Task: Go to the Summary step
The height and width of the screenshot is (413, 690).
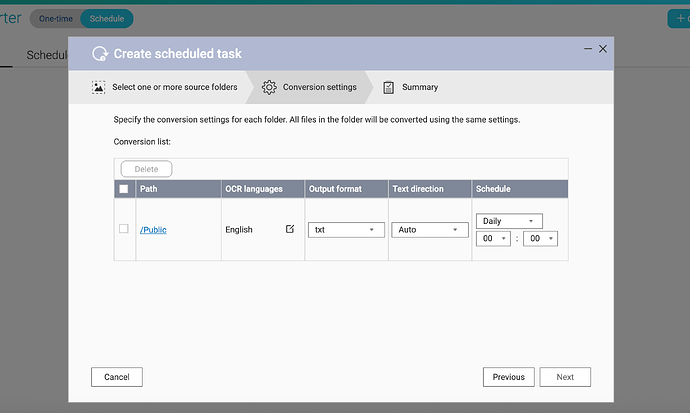Action: tap(411, 87)
